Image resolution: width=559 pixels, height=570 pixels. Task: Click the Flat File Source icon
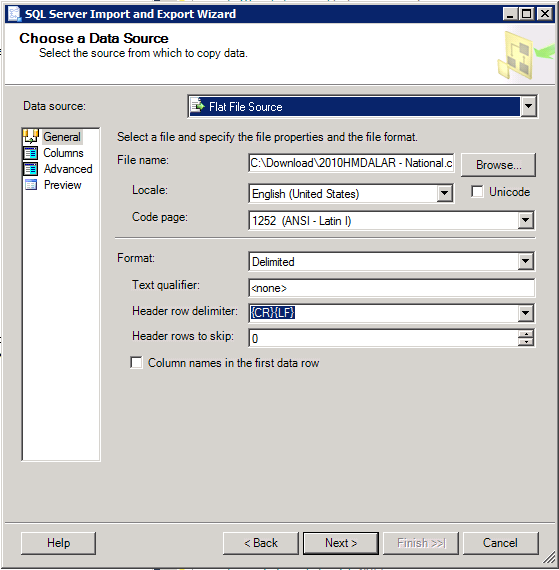(198, 106)
